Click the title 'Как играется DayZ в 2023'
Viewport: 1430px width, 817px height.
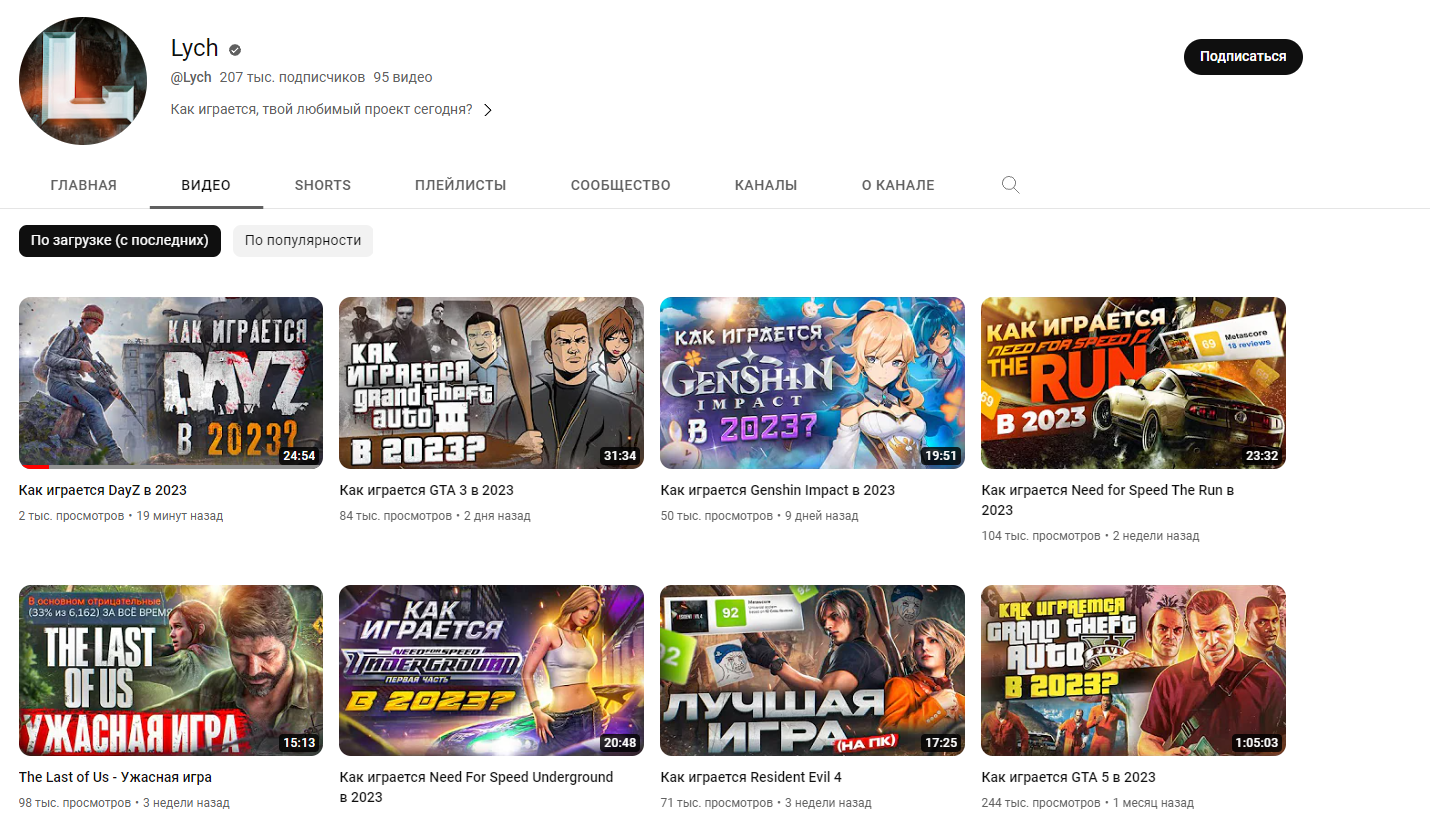tap(103, 490)
